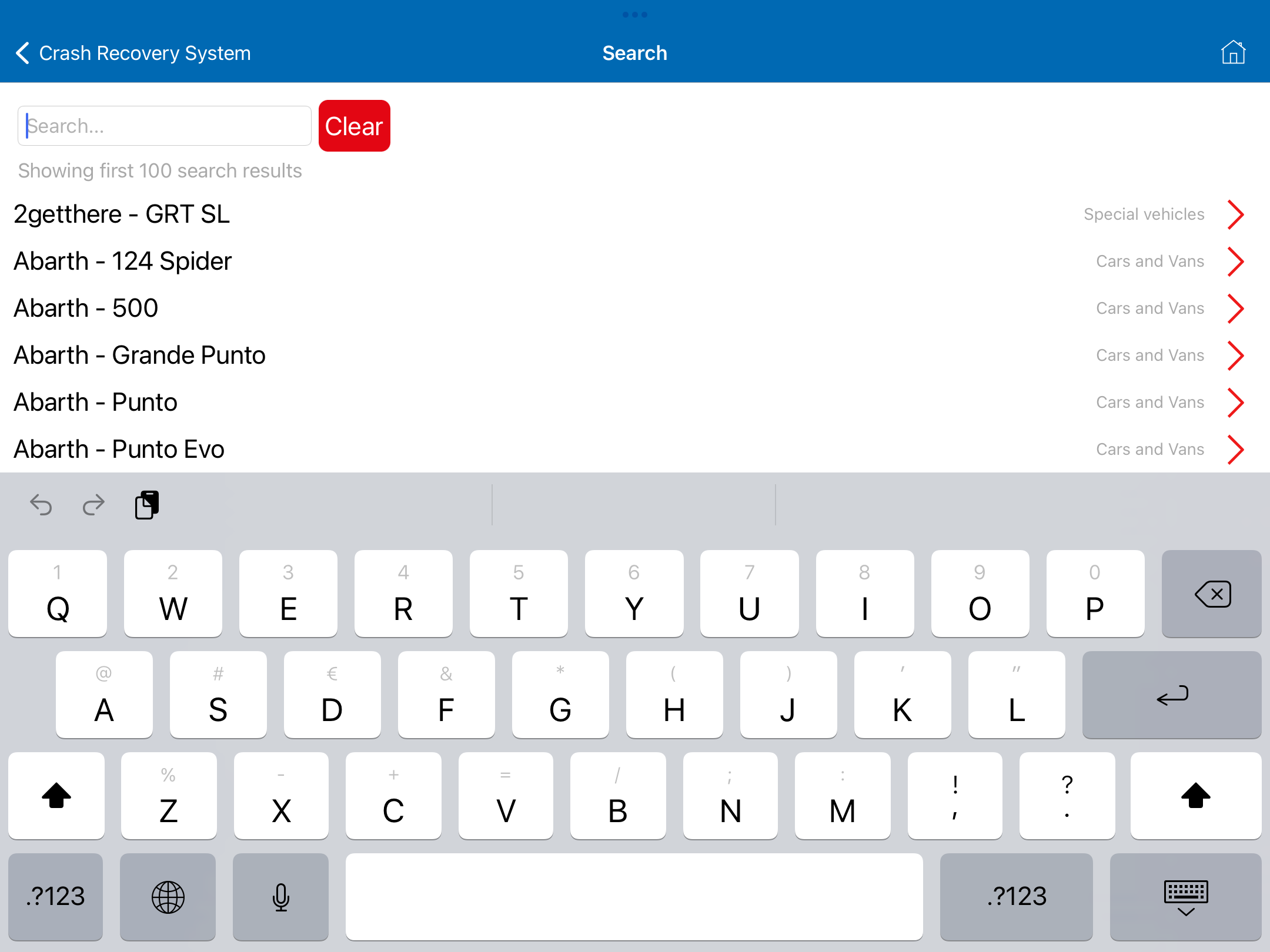This screenshot has height=952, width=1270.
Task: Tap the R key
Action: (x=403, y=594)
